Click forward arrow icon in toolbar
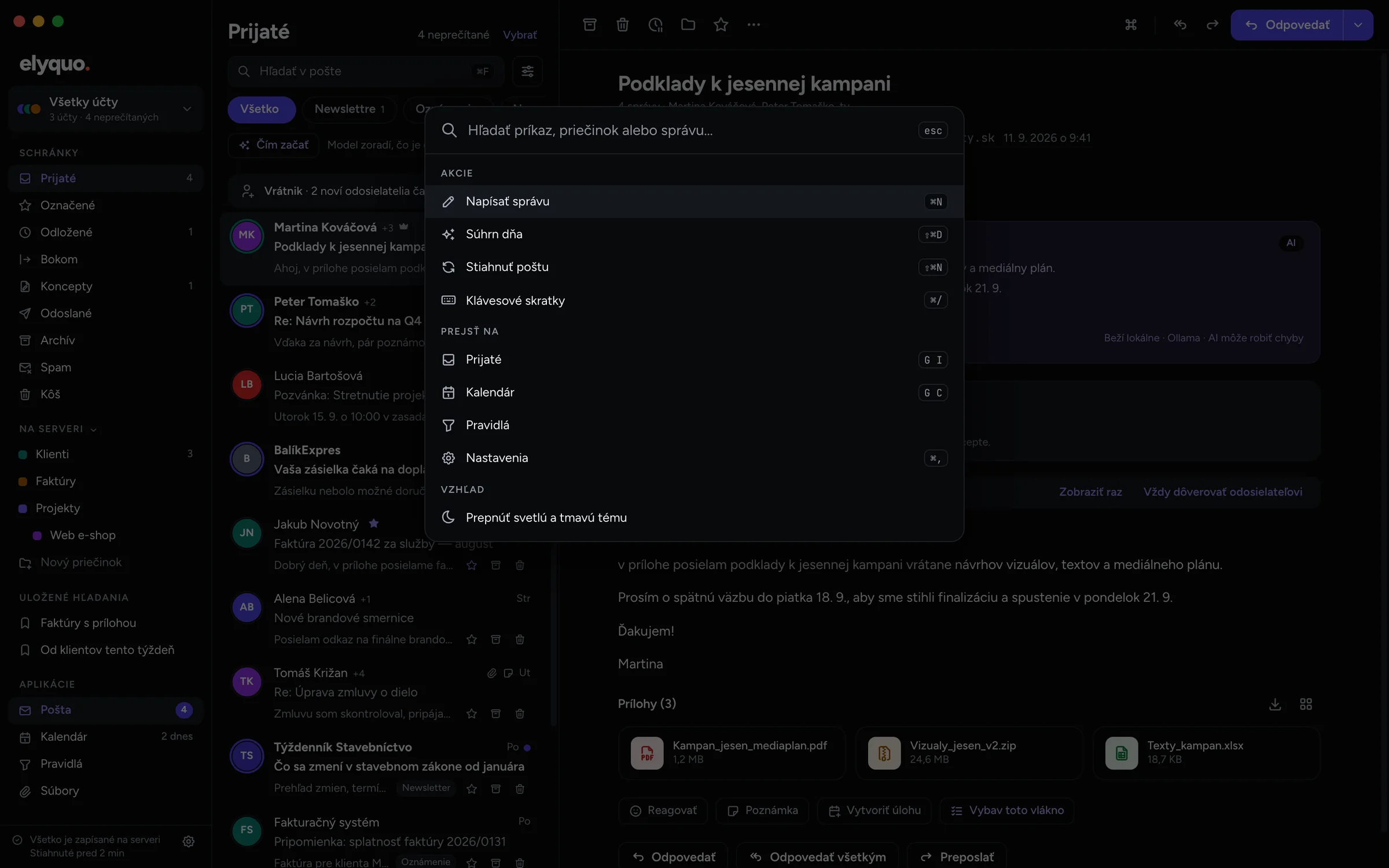Viewport: 1389px width, 868px height. 1212,25
